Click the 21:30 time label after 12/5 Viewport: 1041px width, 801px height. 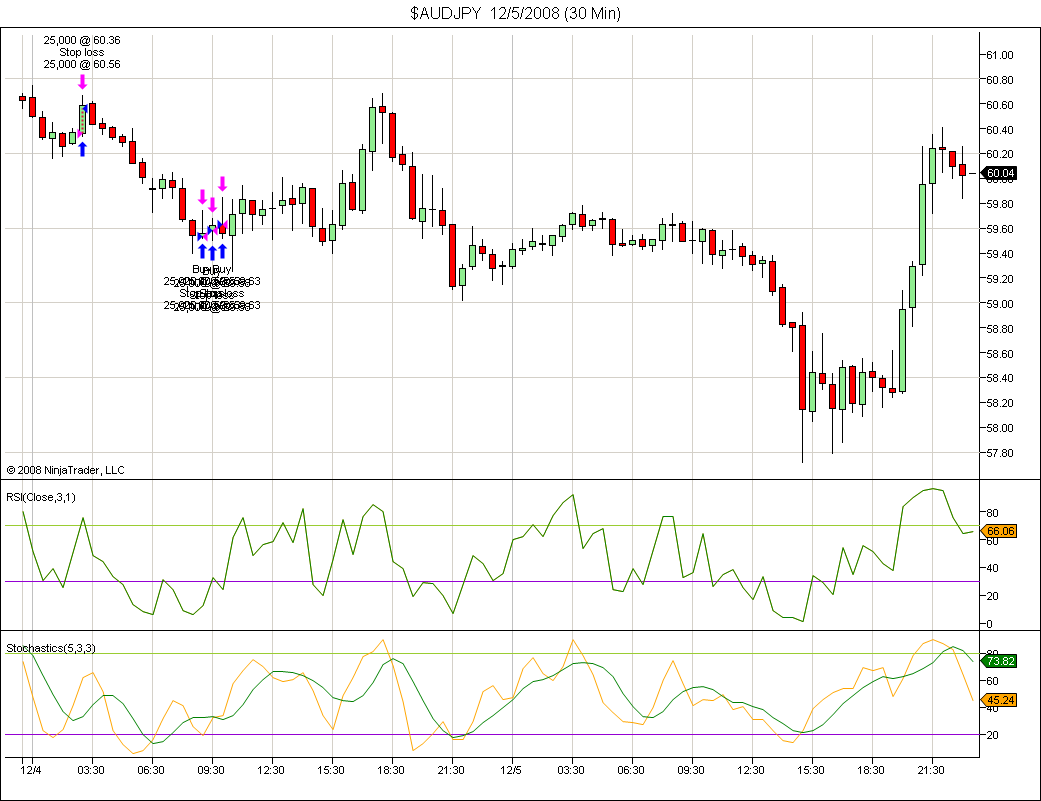[931, 770]
